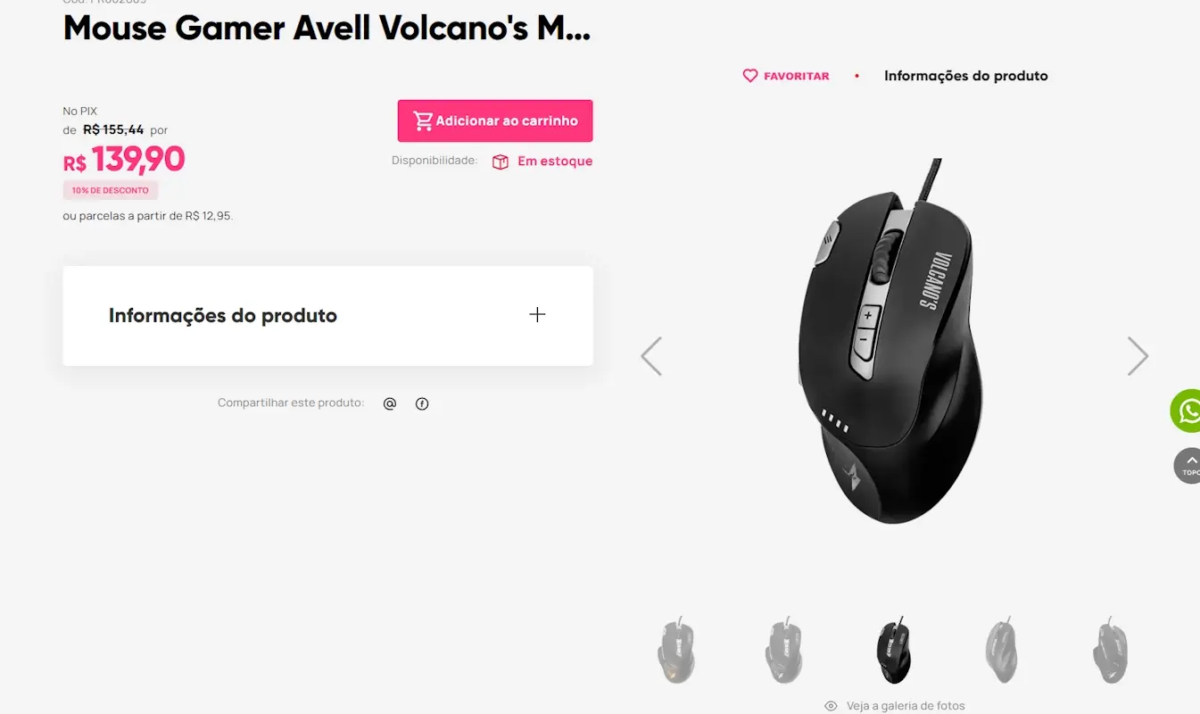Select fourth gray mouse thumbnail

pos(1001,650)
